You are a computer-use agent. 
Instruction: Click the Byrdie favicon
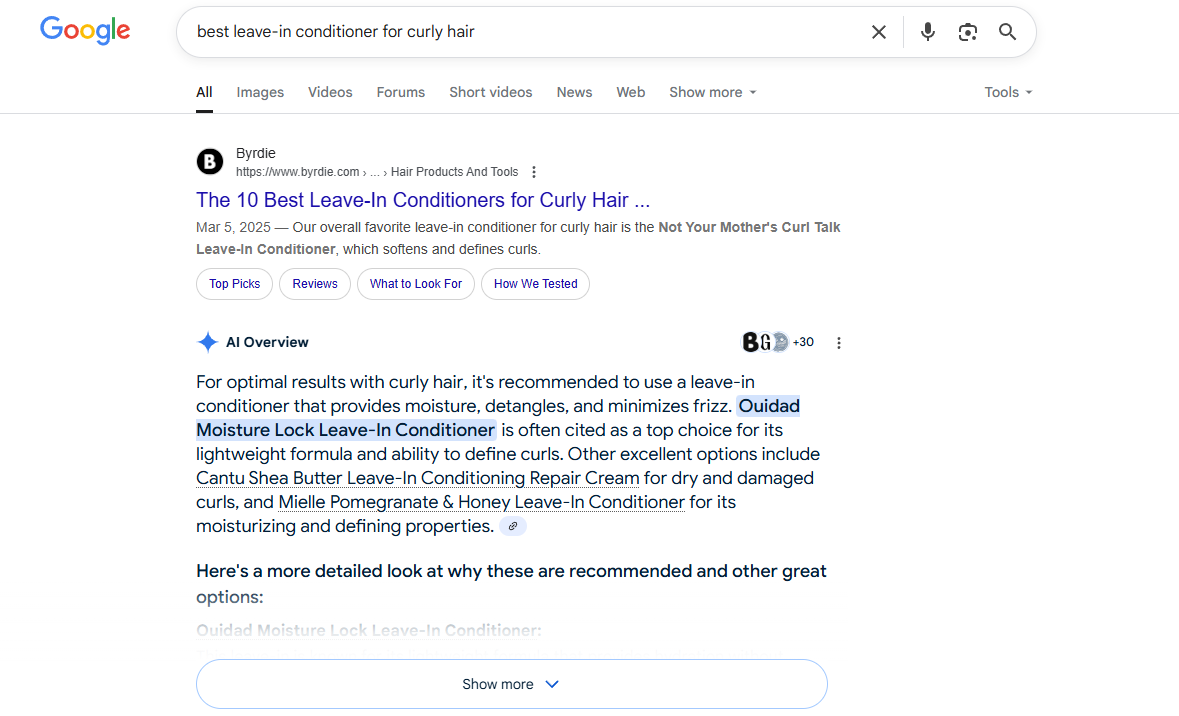tap(209, 161)
